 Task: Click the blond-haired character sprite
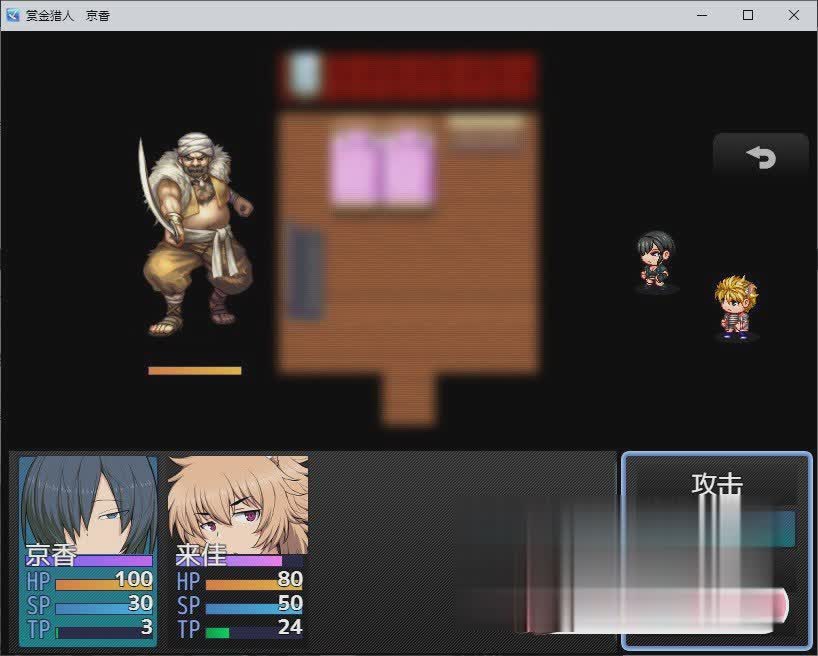click(736, 308)
